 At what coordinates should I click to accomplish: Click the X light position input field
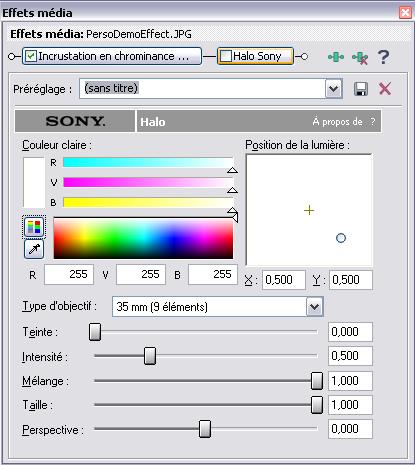point(284,280)
